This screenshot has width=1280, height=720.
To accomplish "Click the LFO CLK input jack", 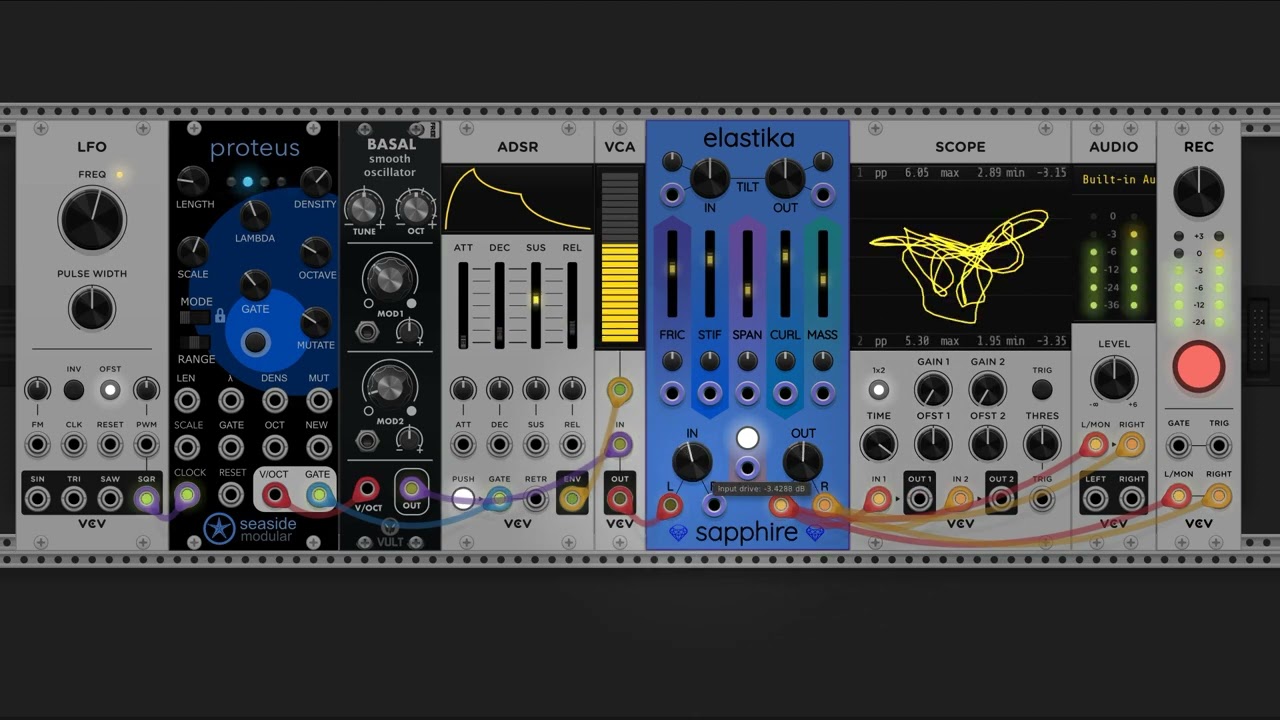I will (74, 443).
